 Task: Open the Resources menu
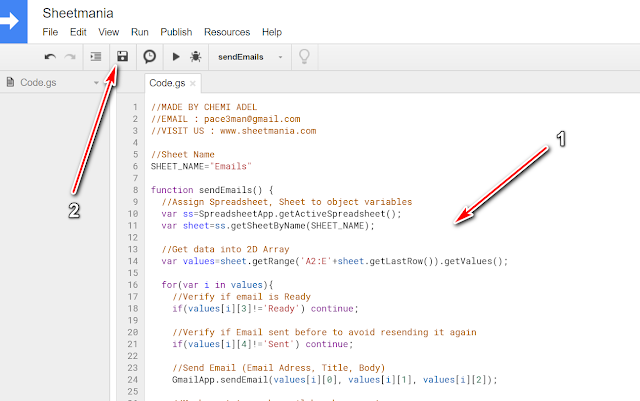pyautogui.click(x=227, y=32)
